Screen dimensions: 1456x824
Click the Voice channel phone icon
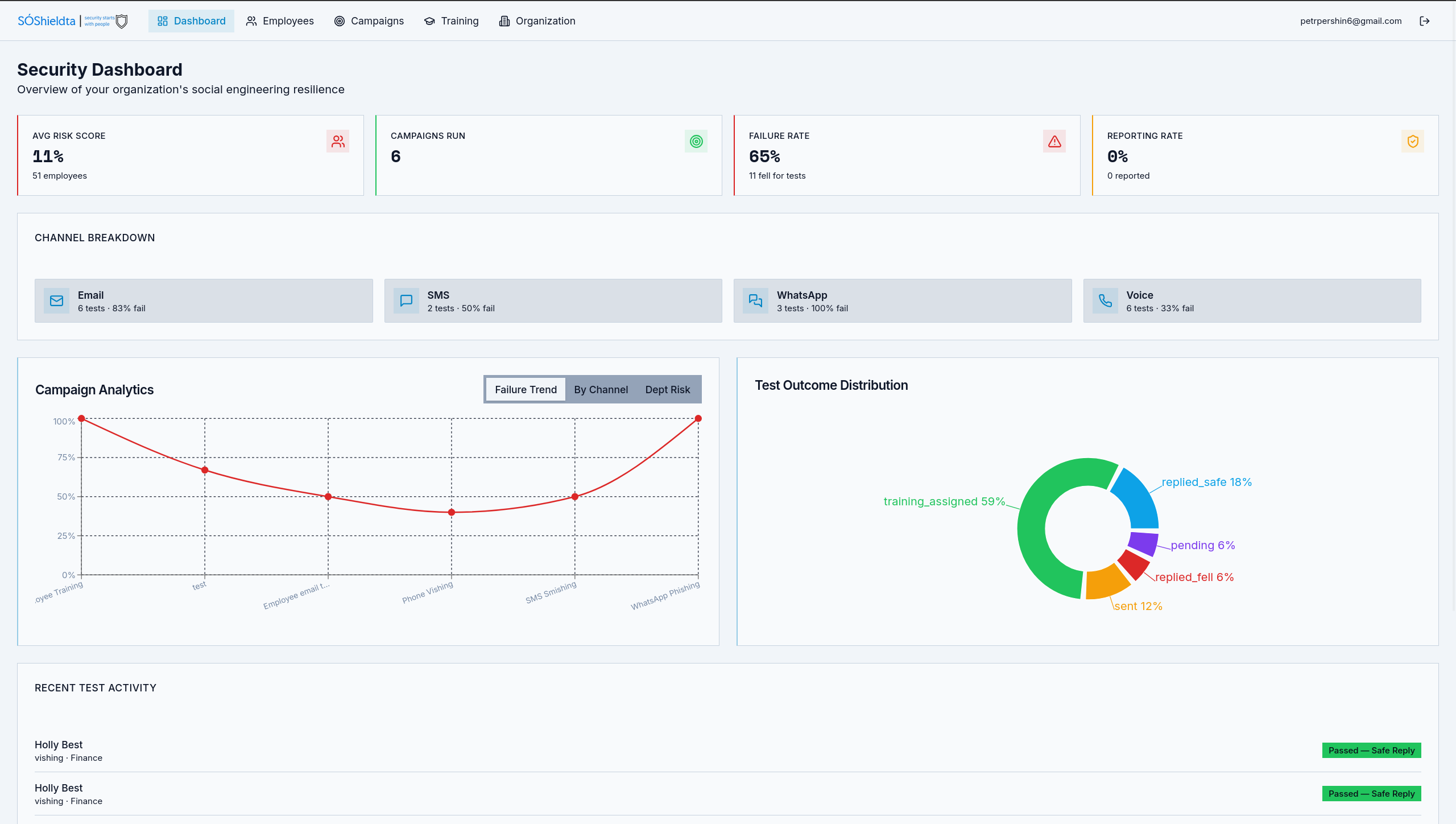point(1105,300)
